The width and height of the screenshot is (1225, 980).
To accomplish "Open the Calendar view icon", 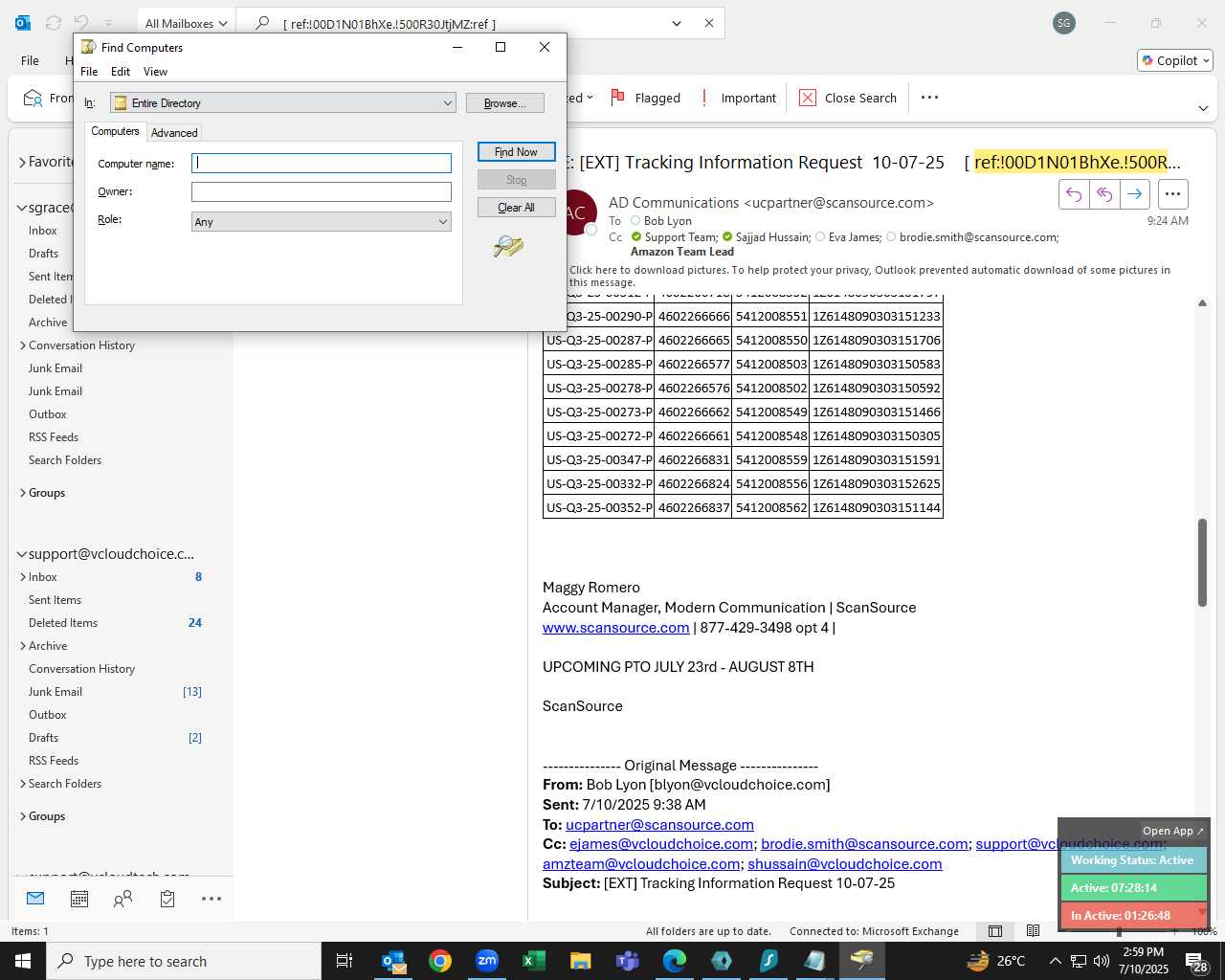I will pos(79,899).
